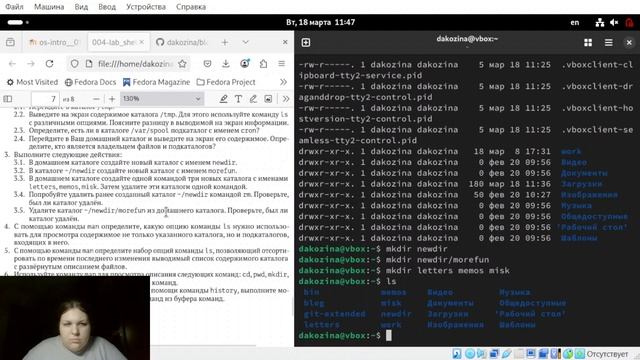Open tracking protection shield icon
The height and width of the screenshot is (360, 640).
[x=74, y=64]
